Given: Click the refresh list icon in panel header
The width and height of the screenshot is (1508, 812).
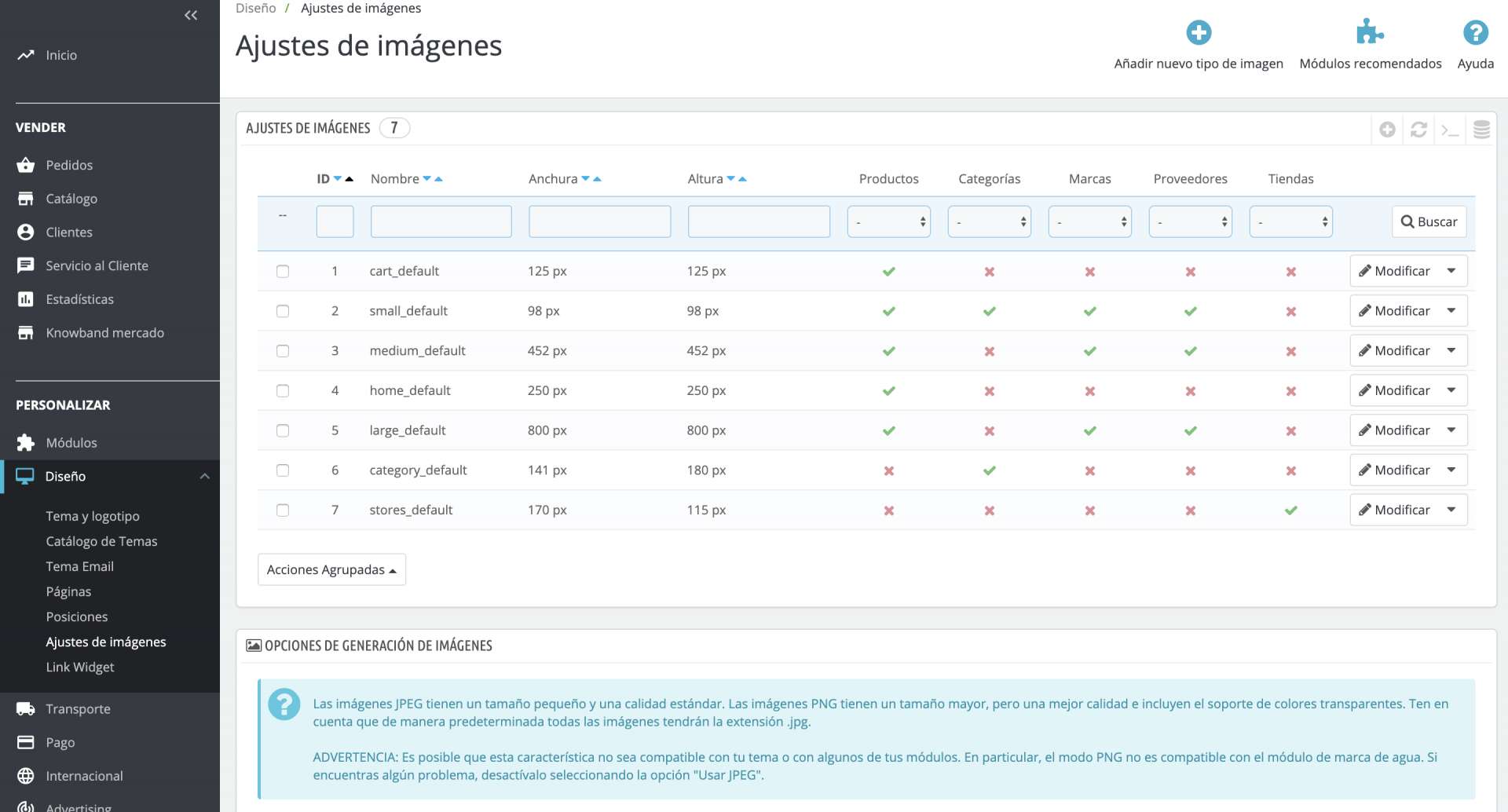Looking at the screenshot, I should 1418,130.
